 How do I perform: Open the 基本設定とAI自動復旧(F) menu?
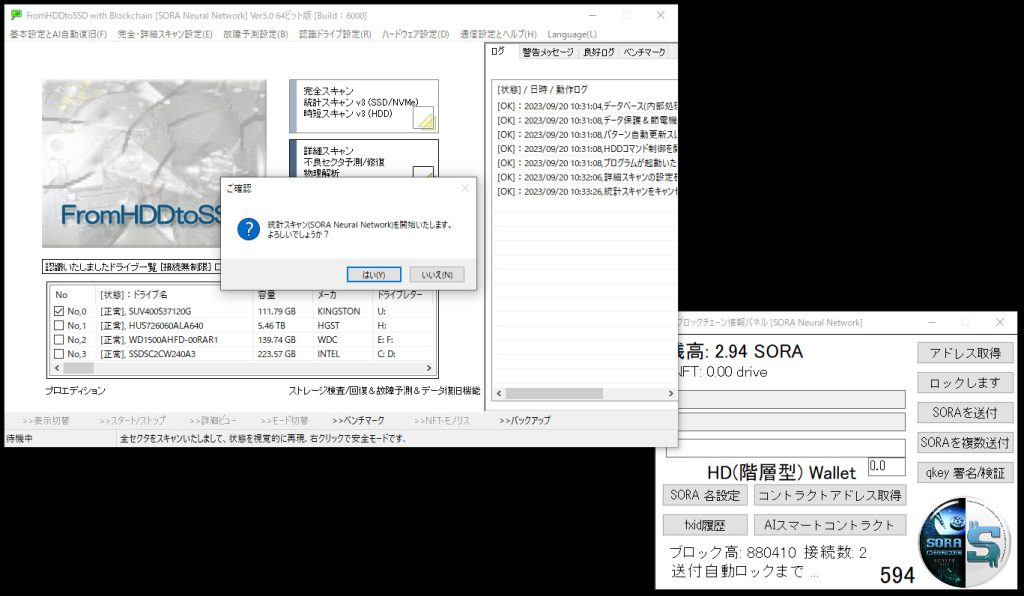coord(58,34)
